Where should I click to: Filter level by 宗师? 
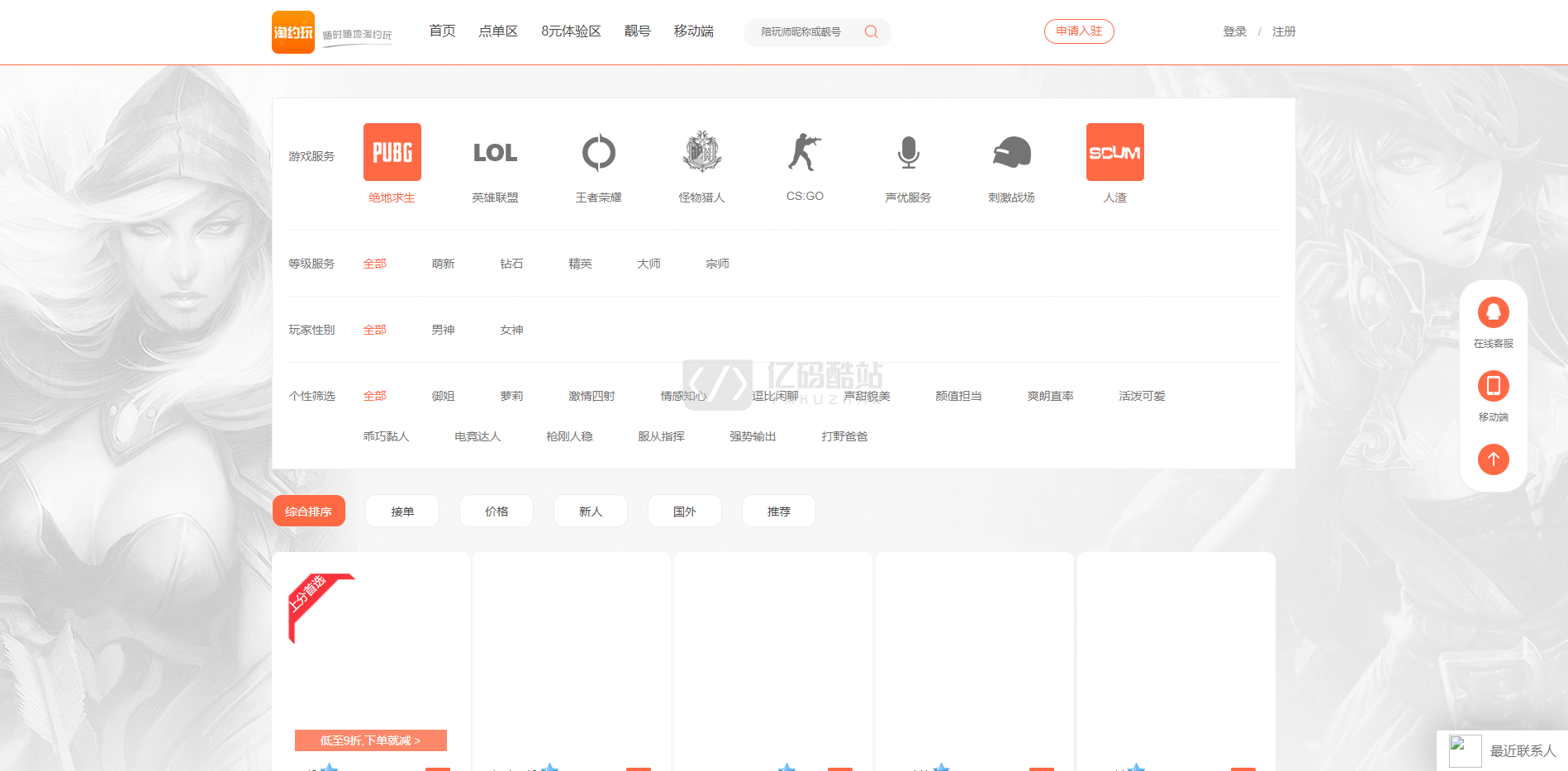[x=718, y=264]
